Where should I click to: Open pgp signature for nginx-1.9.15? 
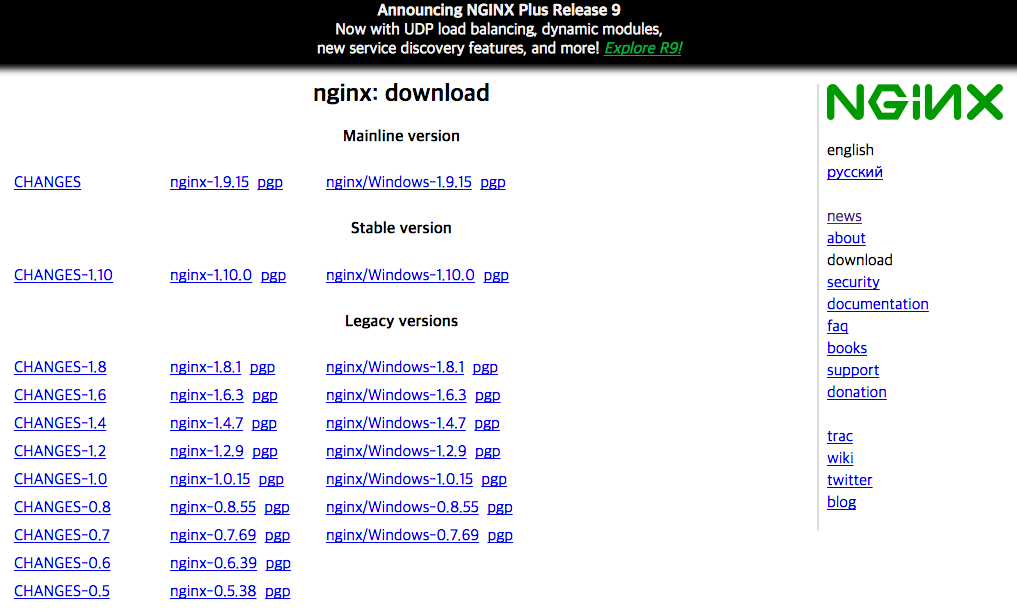[x=270, y=183]
